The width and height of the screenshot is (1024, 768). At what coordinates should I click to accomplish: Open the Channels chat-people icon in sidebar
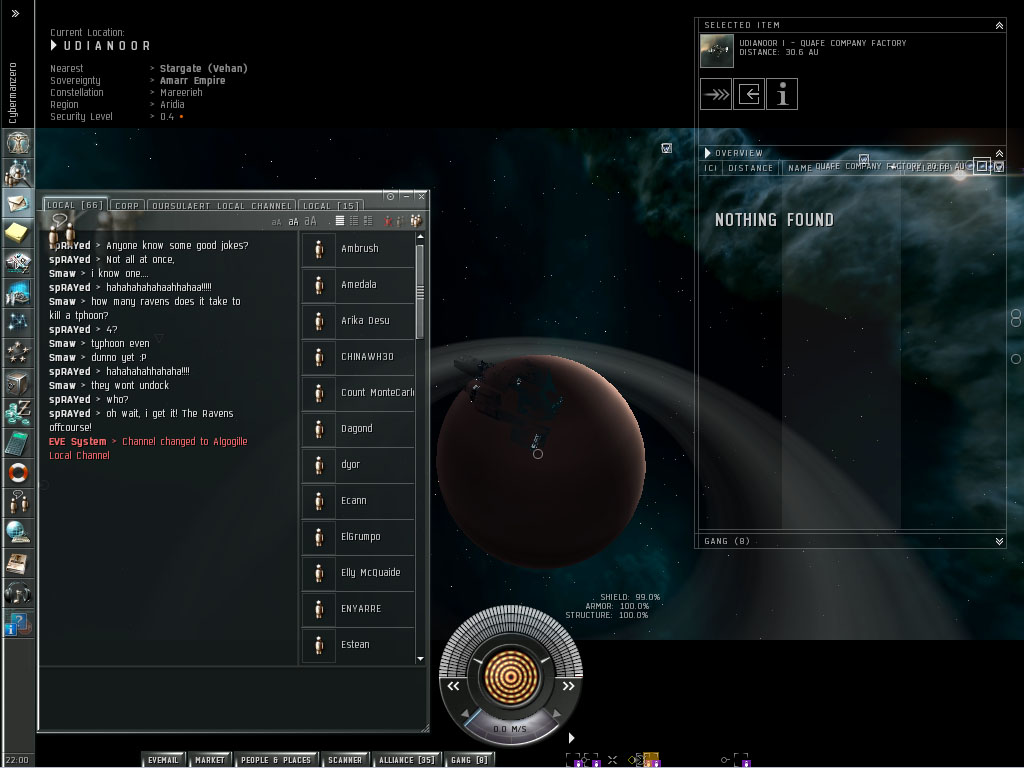click(18, 504)
